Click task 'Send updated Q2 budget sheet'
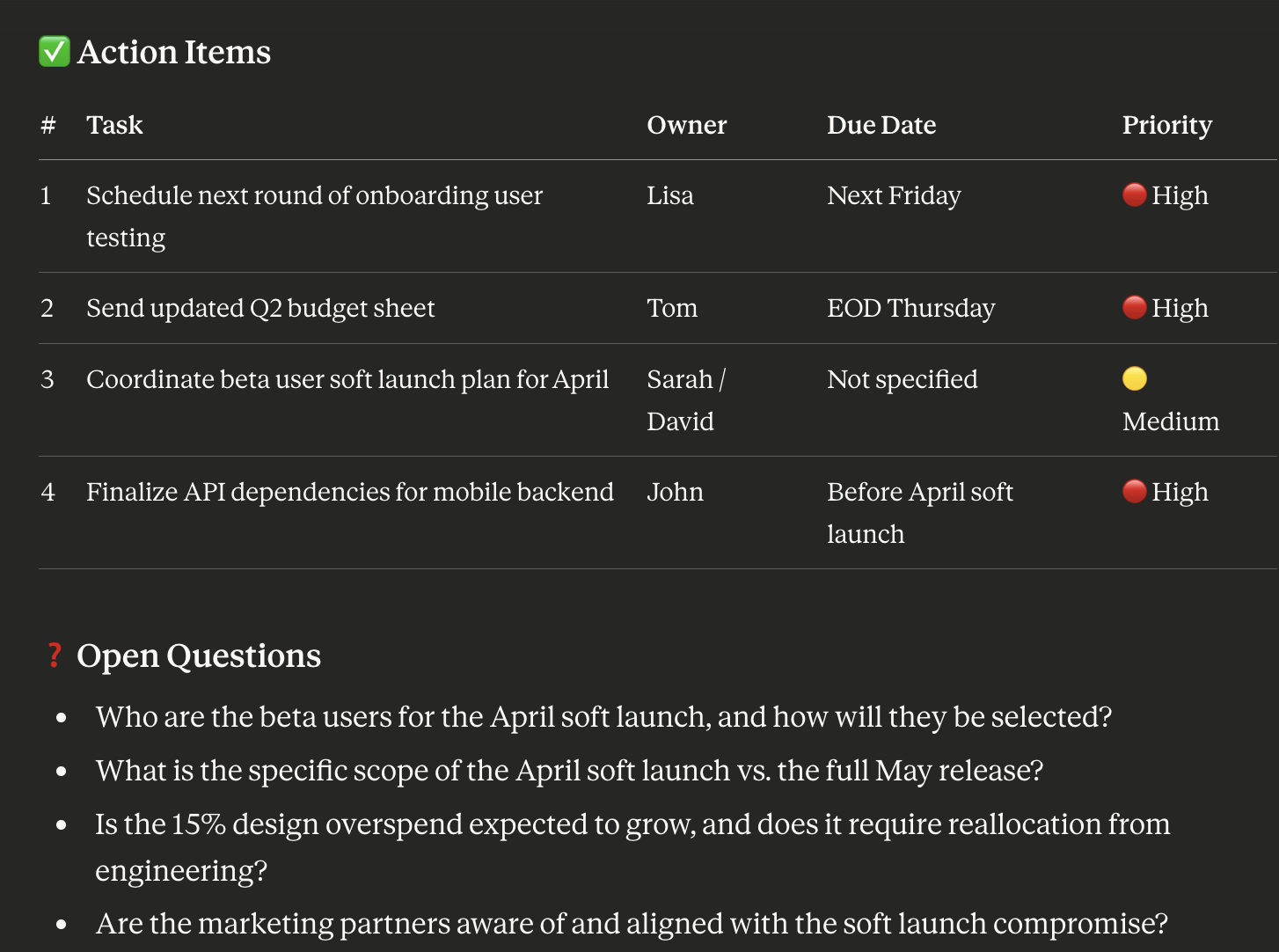The image size is (1279, 952). [x=260, y=308]
